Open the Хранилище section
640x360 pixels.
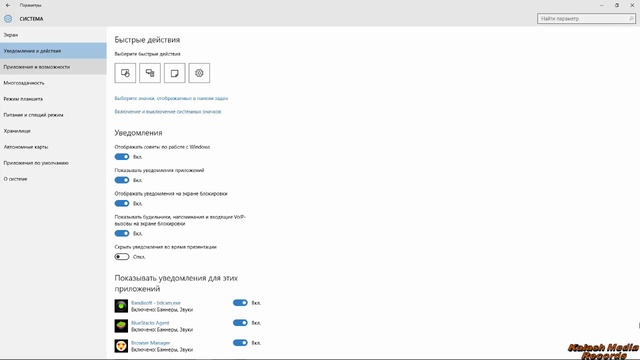(53, 131)
